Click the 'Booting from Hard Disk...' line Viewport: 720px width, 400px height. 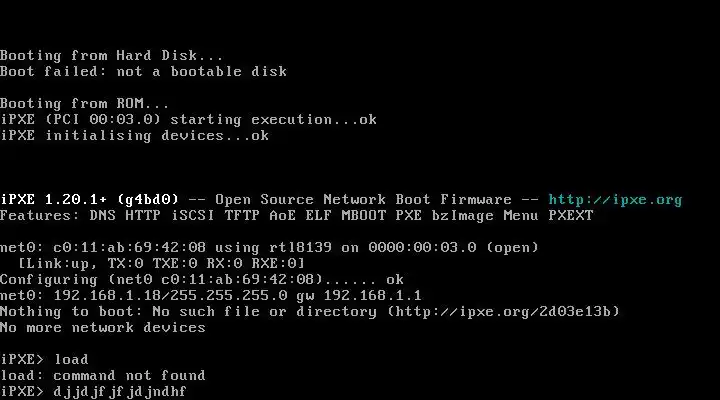(112, 56)
